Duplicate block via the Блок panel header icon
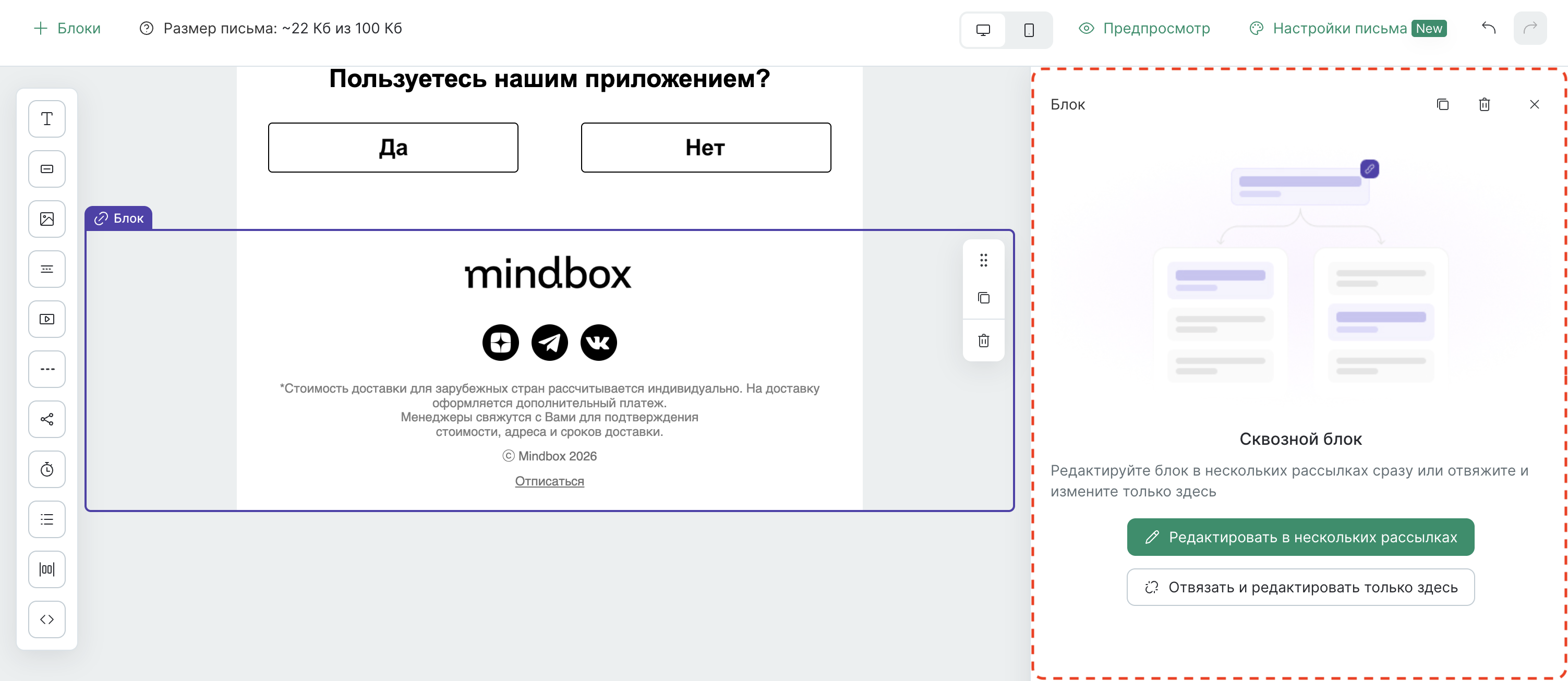The width and height of the screenshot is (1568, 681). (x=1443, y=104)
